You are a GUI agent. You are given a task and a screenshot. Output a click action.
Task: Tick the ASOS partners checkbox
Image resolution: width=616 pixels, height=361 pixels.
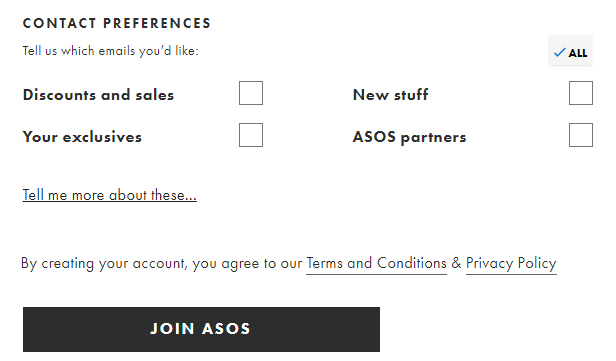(x=581, y=135)
